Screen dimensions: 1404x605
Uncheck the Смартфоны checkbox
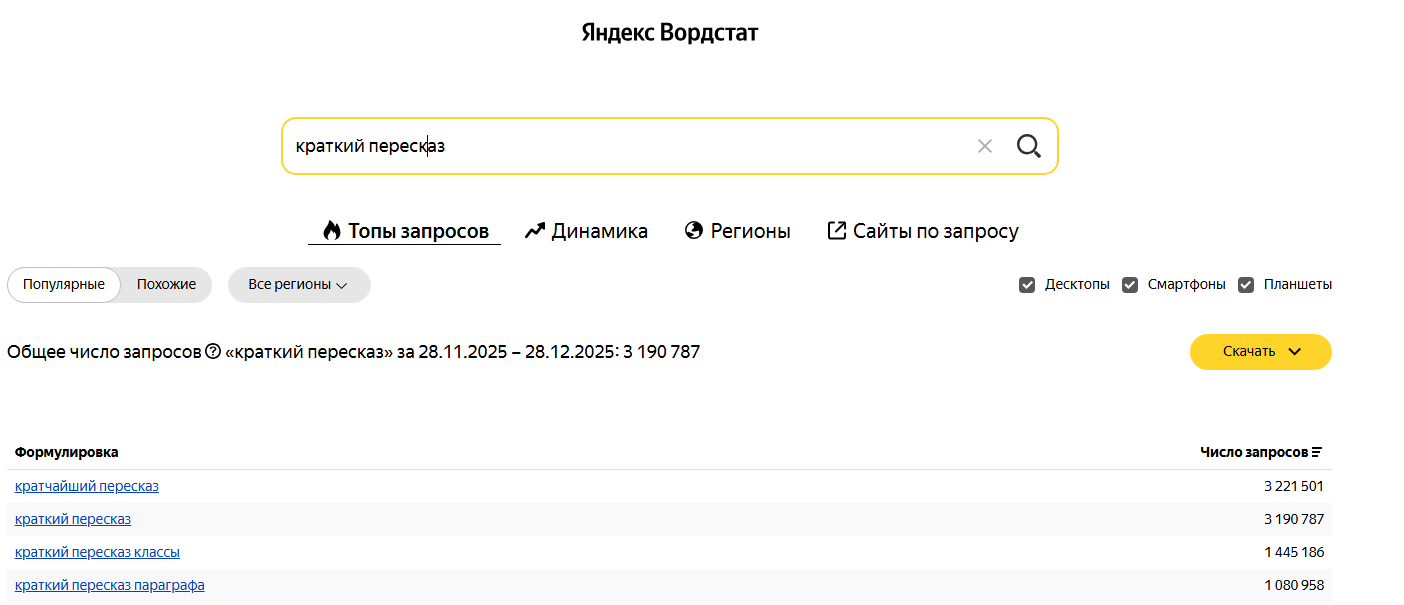[1130, 284]
